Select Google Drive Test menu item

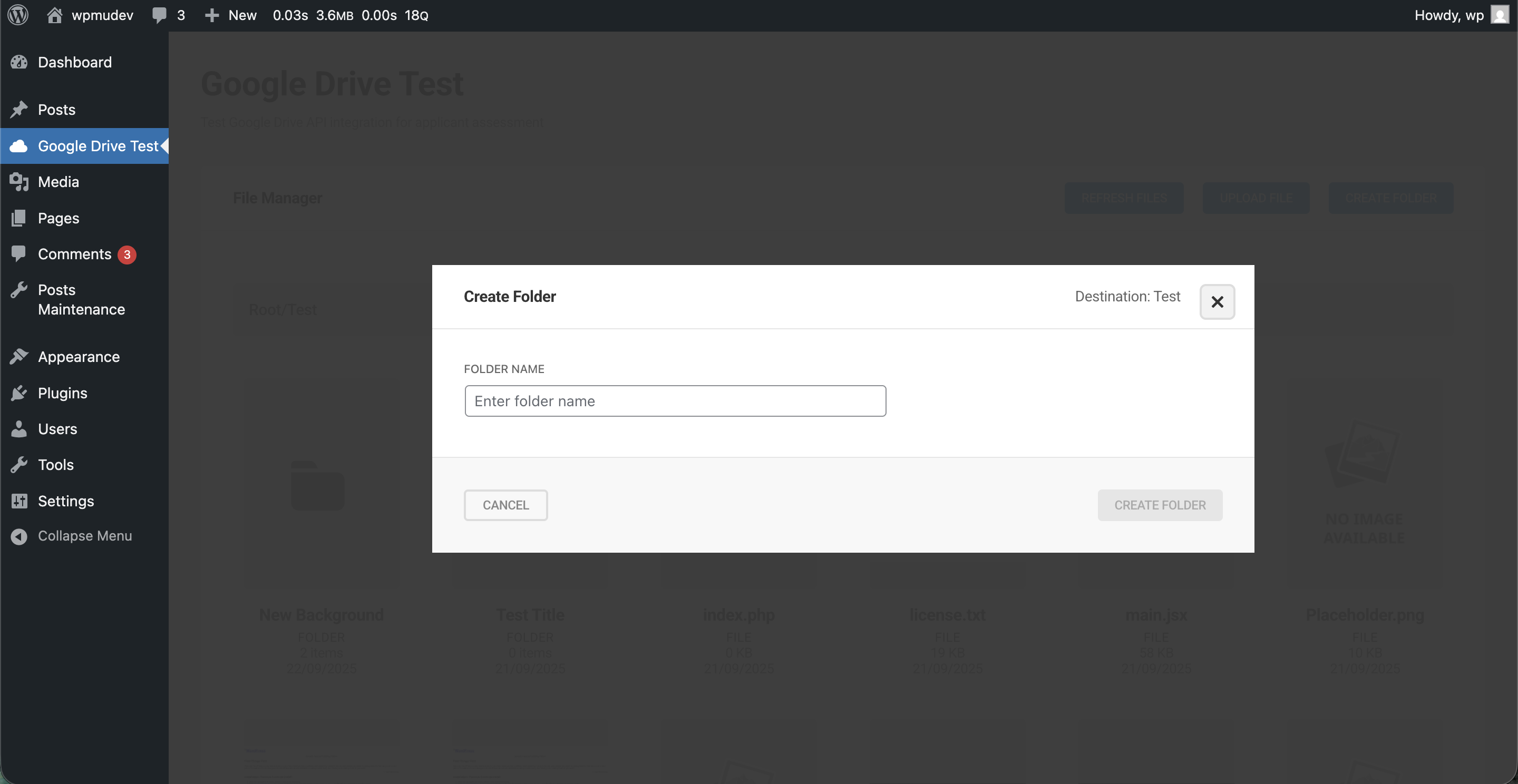(x=84, y=145)
